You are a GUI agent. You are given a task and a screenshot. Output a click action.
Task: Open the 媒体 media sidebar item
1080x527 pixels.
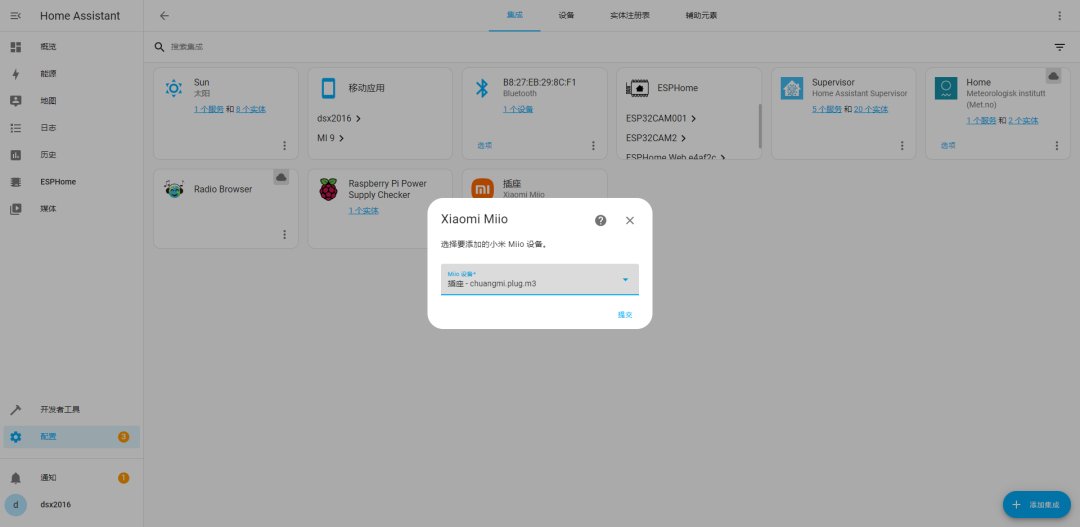click(x=72, y=209)
